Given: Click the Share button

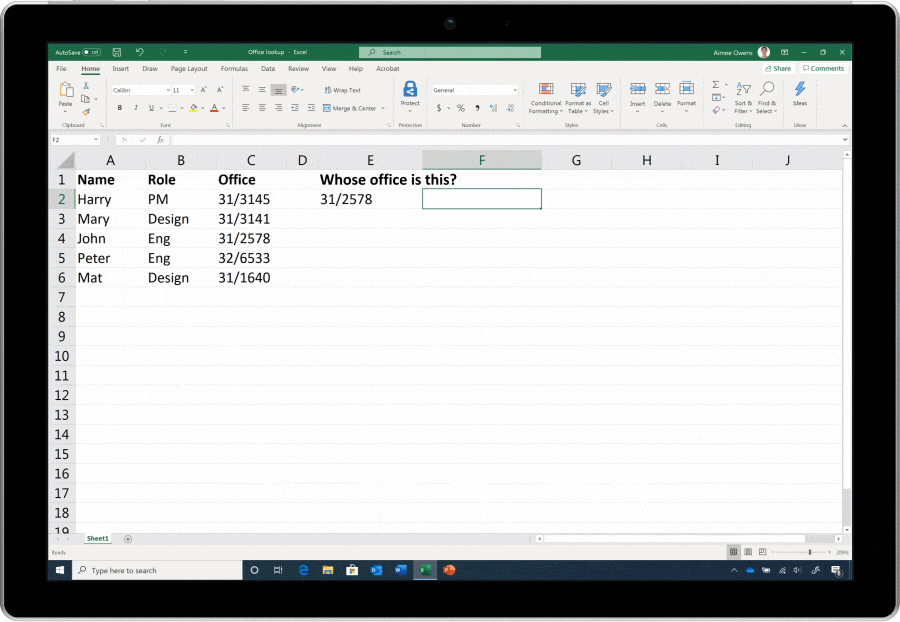Looking at the screenshot, I should [x=779, y=68].
